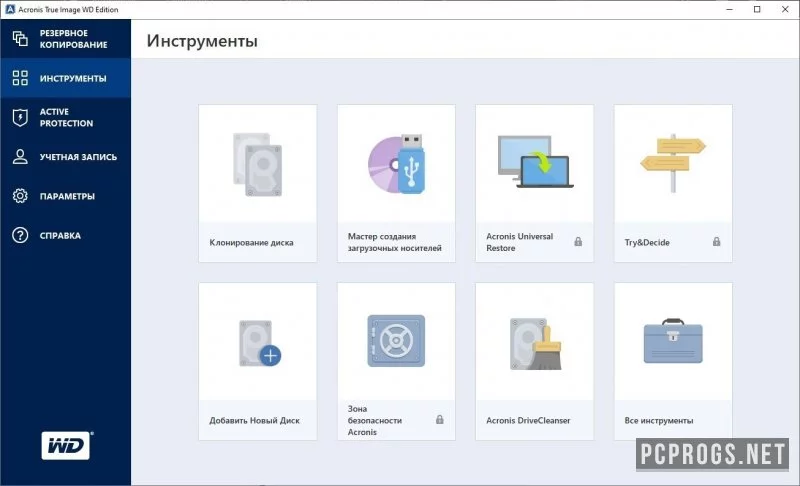This screenshot has width=800, height=486.
Task: Maximize the Acronis True Image window
Action: pos(757,9)
